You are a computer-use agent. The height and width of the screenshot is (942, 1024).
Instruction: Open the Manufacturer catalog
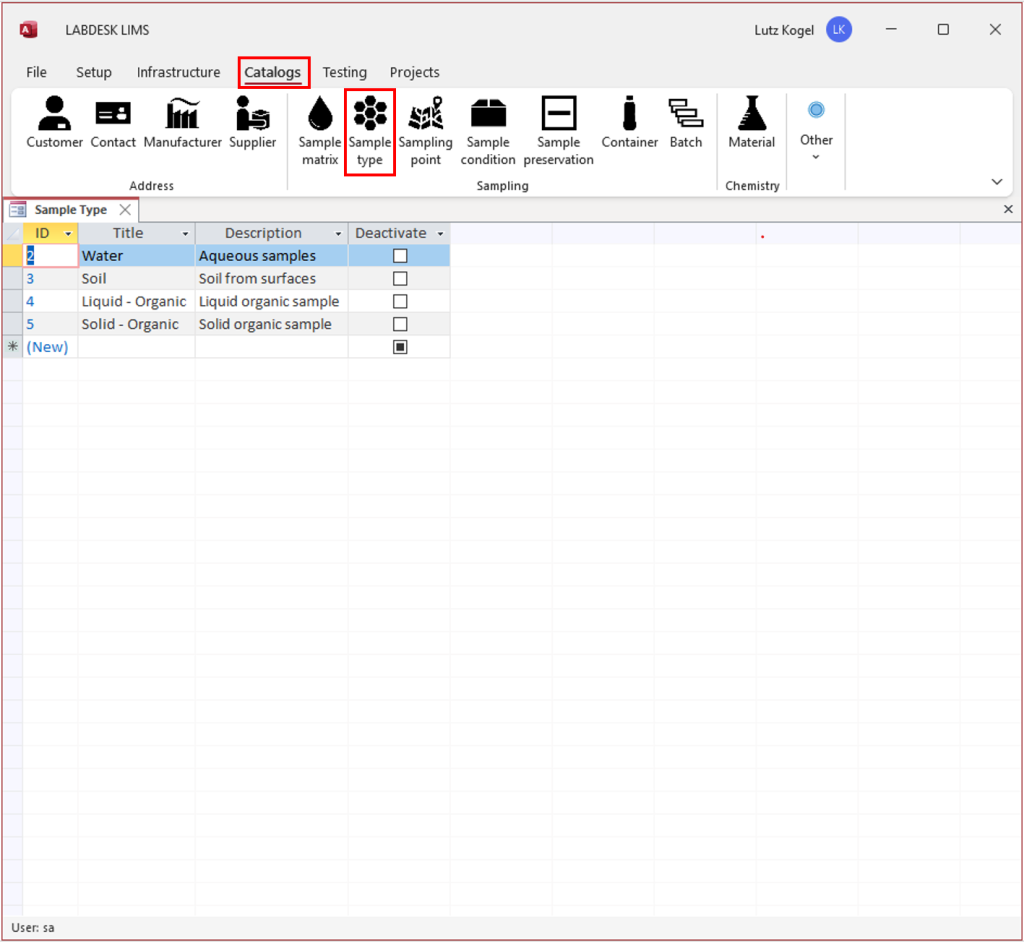pos(182,122)
